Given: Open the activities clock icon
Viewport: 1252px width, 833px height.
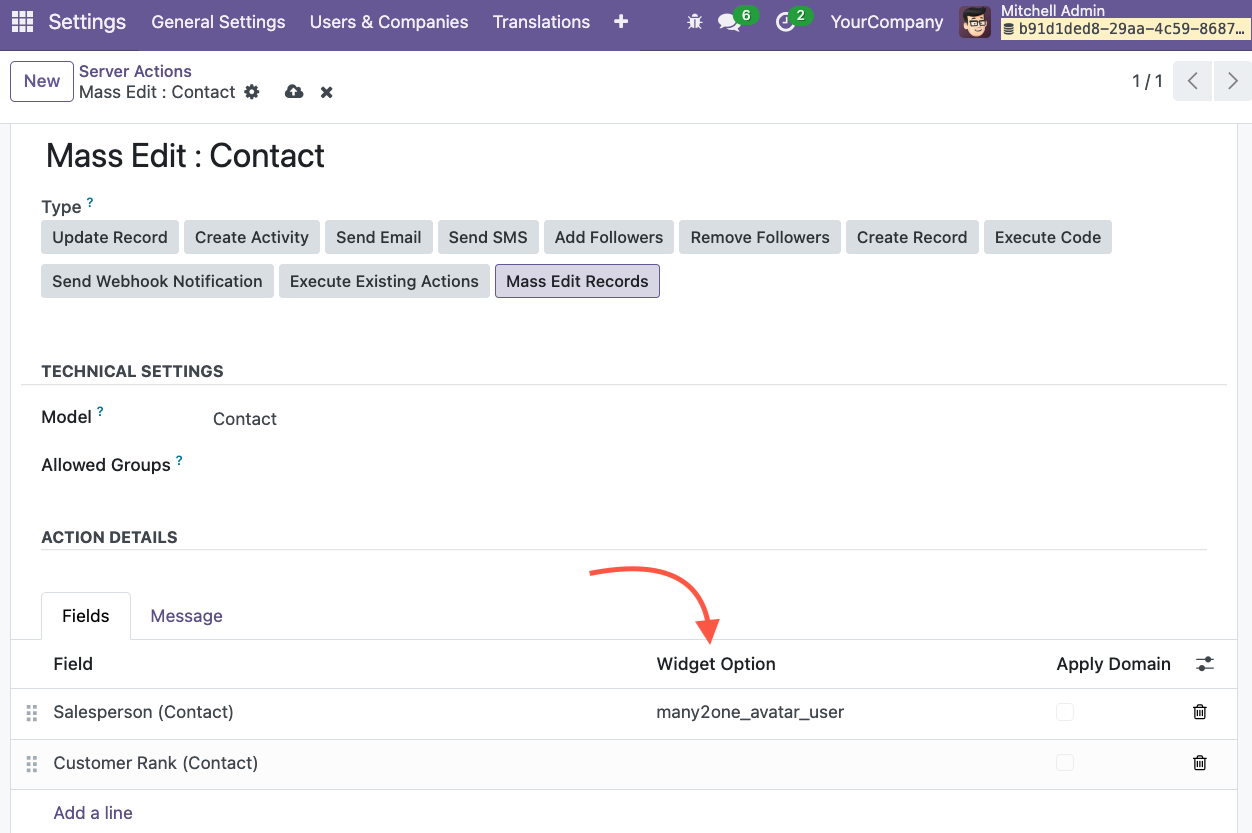Looking at the screenshot, I should click(785, 22).
